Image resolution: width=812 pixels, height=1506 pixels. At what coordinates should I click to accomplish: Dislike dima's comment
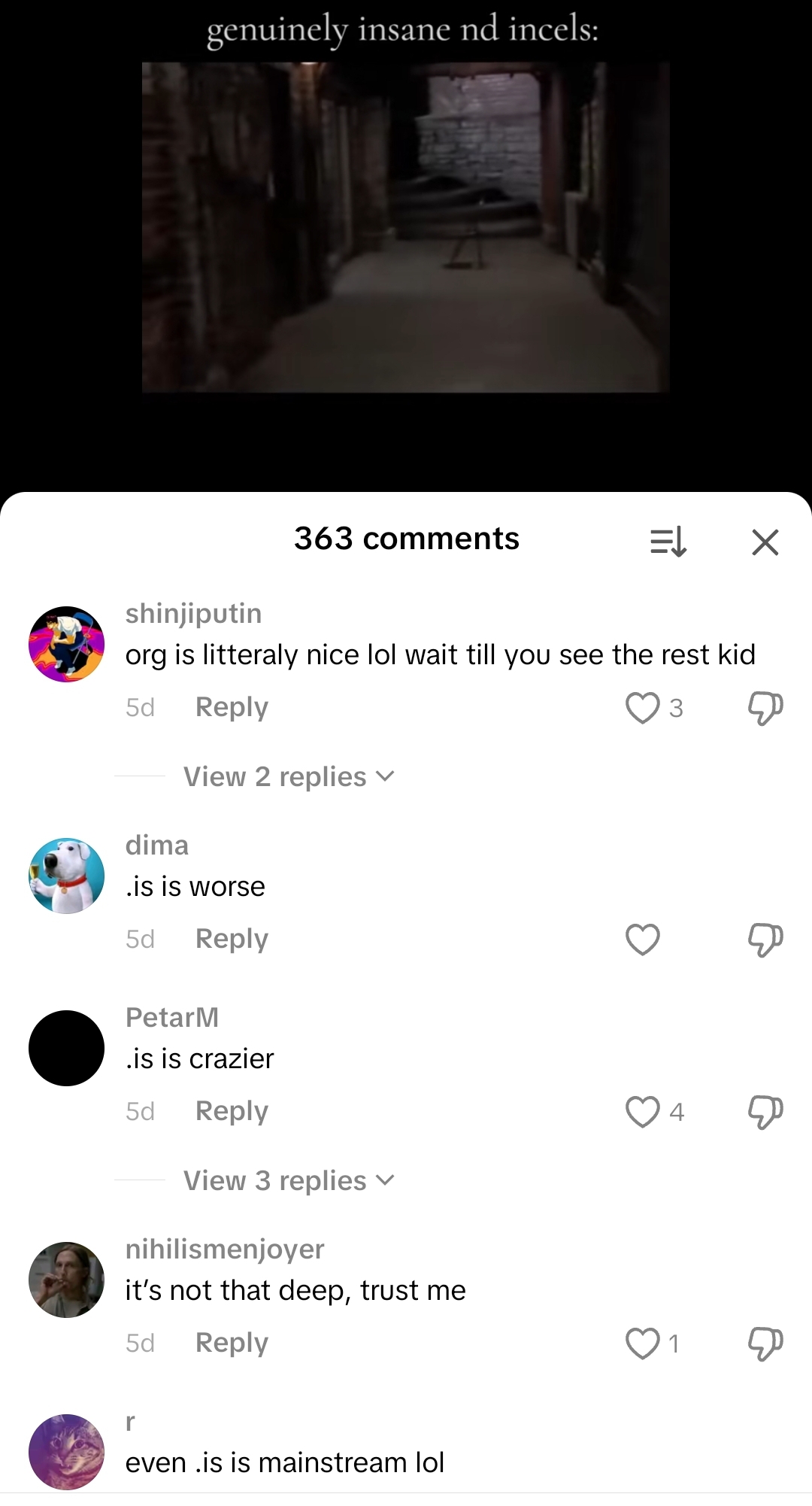(x=765, y=940)
